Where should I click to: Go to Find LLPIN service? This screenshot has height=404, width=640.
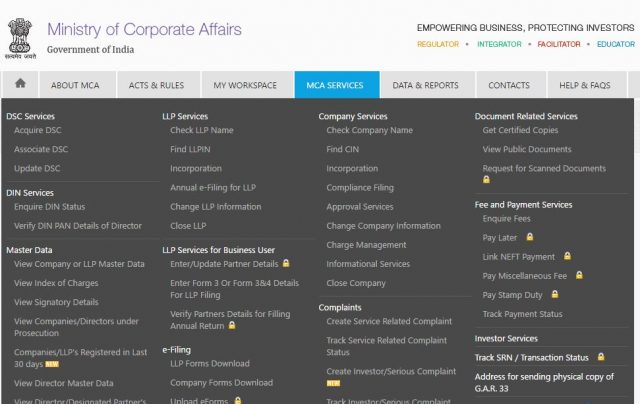pyautogui.click(x=192, y=149)
